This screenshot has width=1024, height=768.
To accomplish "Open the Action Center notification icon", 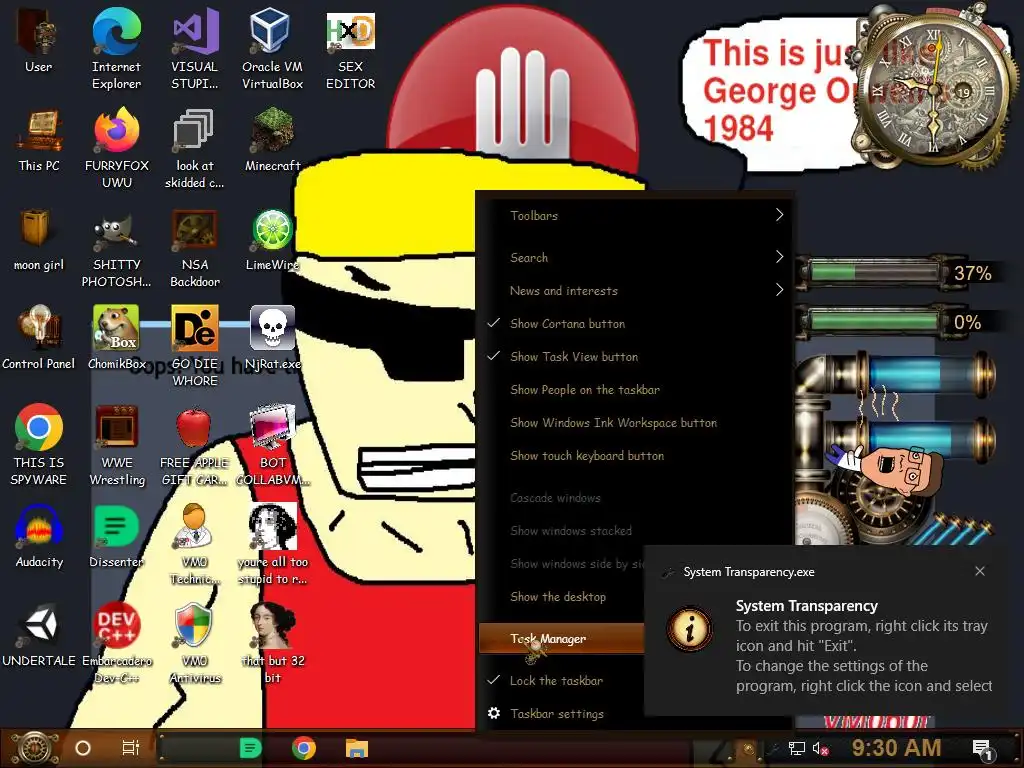I will tap(982, 750).
